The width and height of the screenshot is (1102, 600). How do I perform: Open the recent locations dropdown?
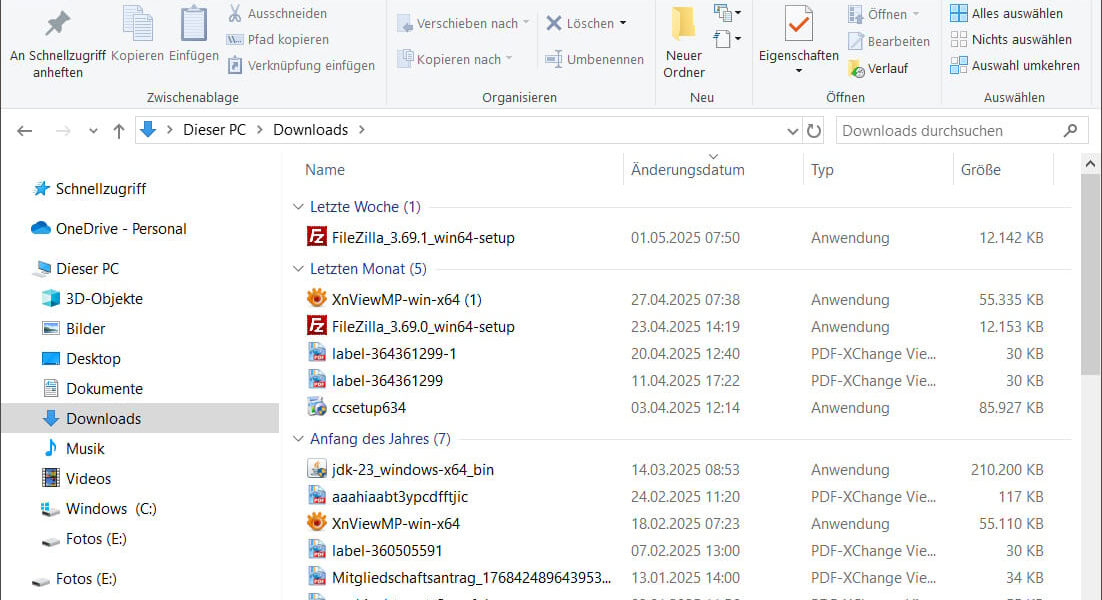click(93, 131)
